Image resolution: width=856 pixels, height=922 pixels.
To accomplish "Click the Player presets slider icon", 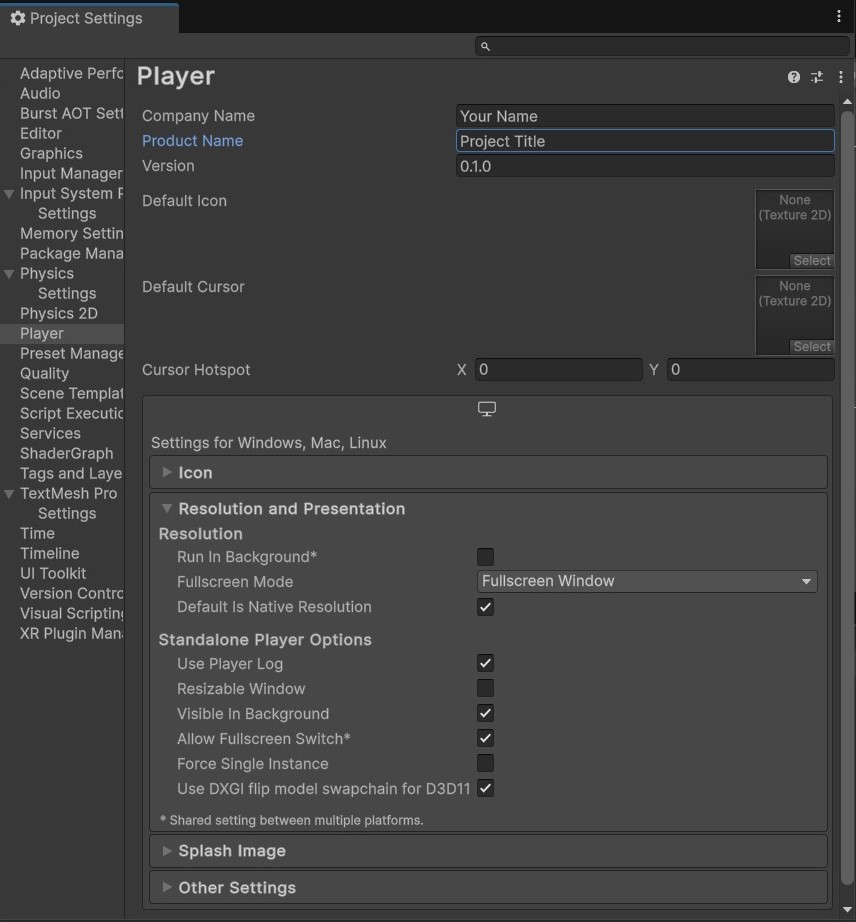I will 817,77.
